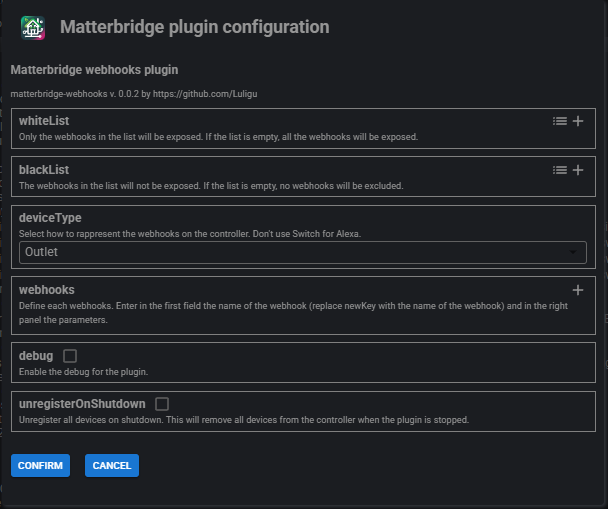Image resolution: width=608 pixels, height=509 pixels.
Task: Click the blackList heading text
Action: [44, 170]
